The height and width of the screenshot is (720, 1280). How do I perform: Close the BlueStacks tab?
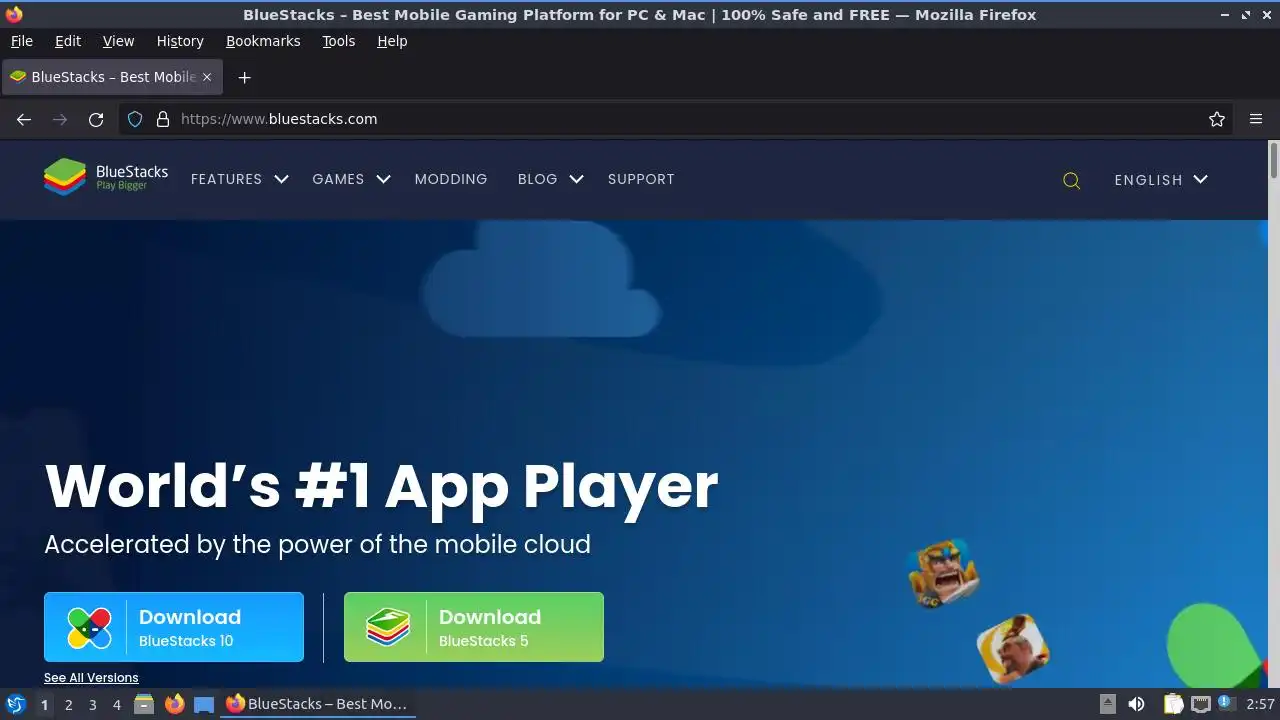coord(207,77)
